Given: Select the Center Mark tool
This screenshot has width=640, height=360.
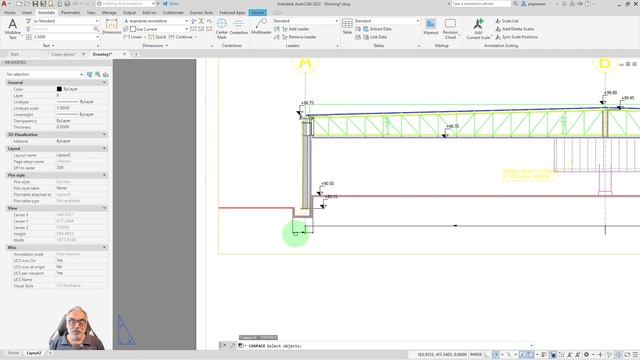Looking at the screenshot, I should (x=222, y=28).
